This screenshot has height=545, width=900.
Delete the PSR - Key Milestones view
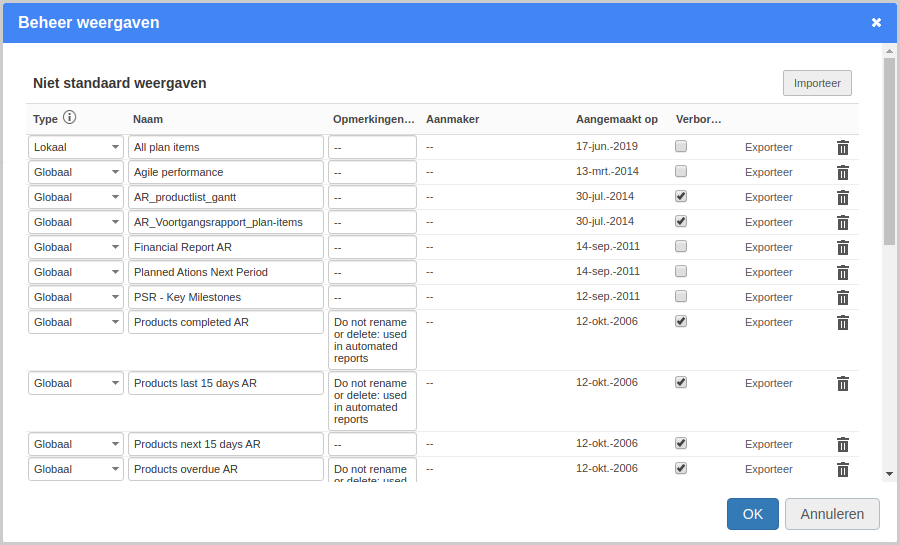(x=843, y=298)
